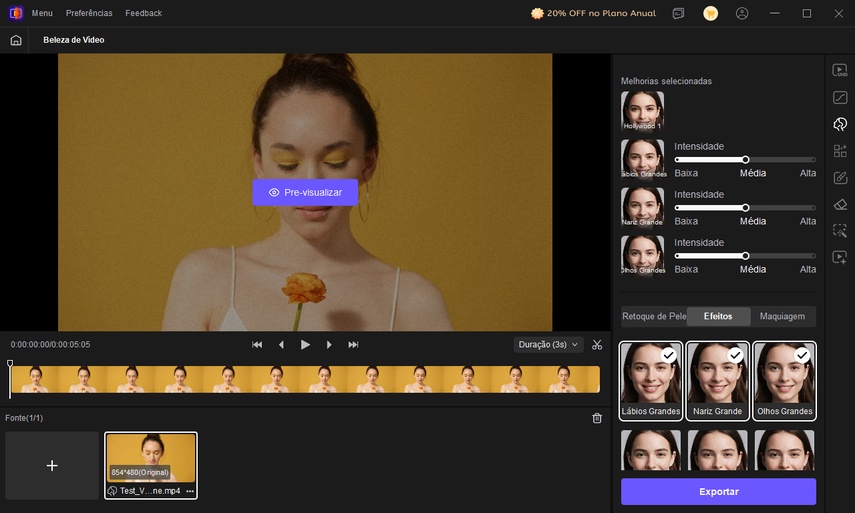Open the sidebar grid-plus tool icon
855x513 pixels.
(840, 151)
